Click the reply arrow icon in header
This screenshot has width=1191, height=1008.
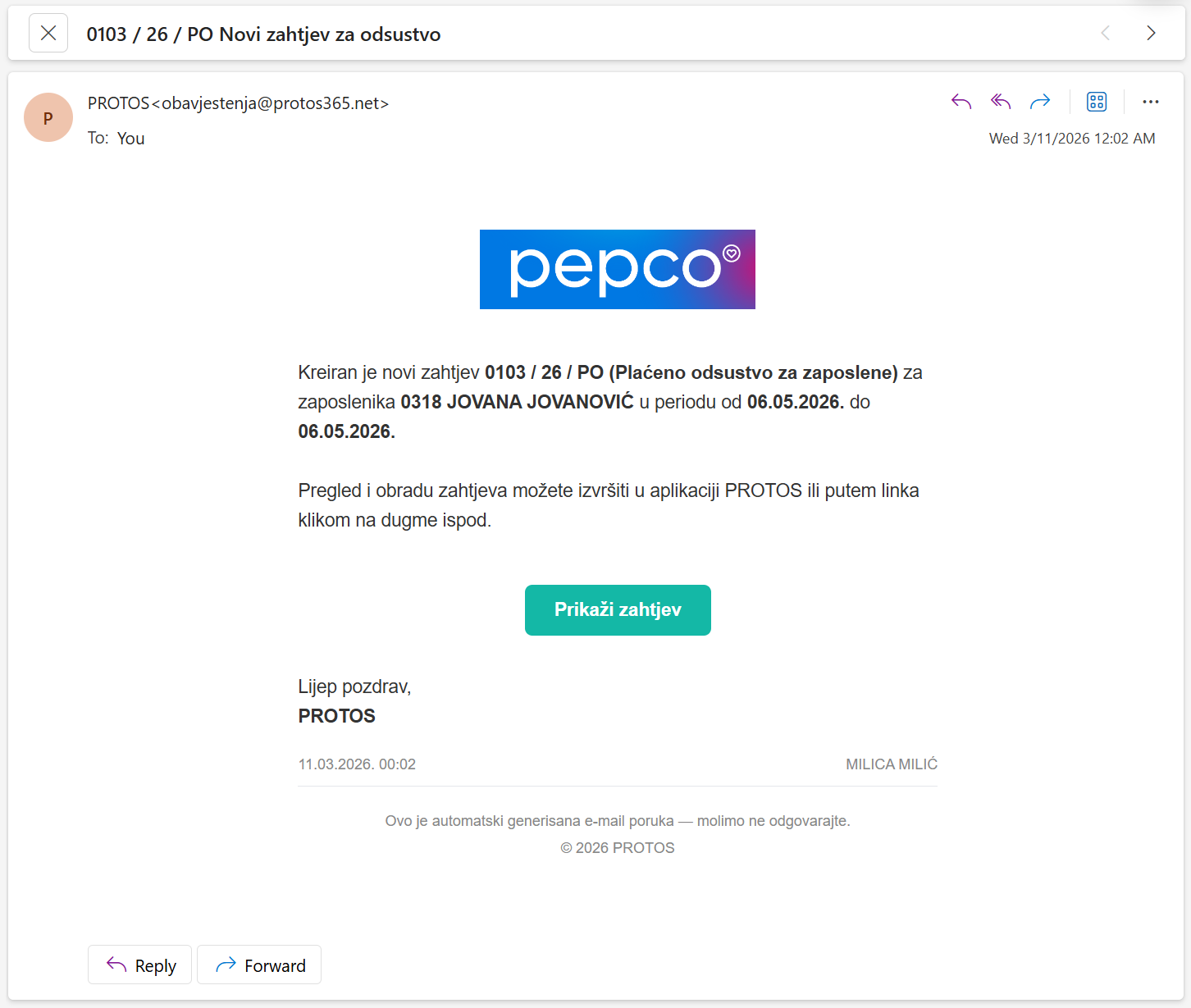coord(961,102)
